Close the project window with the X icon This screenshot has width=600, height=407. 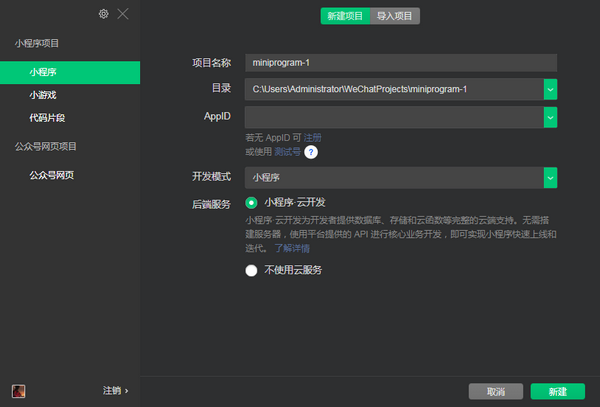[x=122, y=14]
